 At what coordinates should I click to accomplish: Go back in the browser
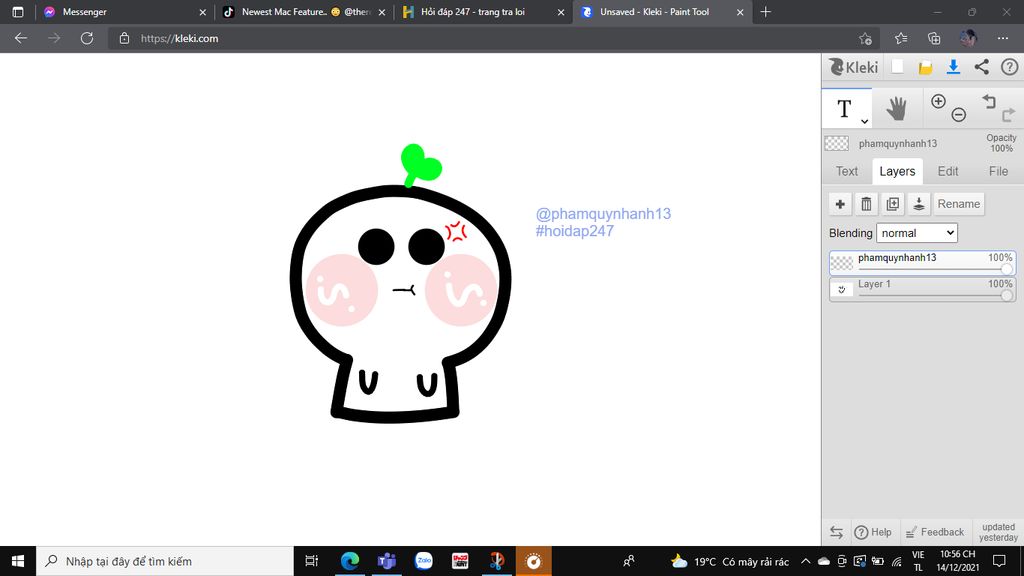[21, 39]
